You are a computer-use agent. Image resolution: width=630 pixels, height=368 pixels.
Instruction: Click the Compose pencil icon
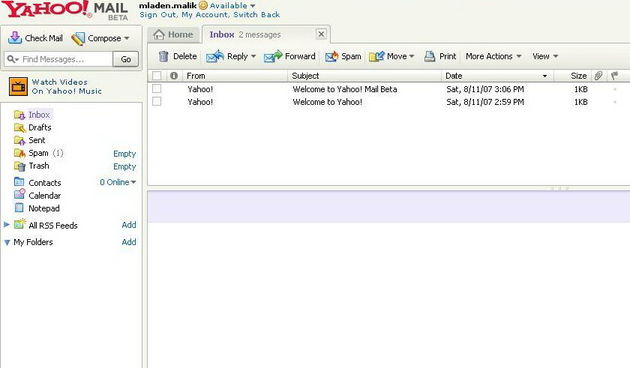pyautogui.click(x=78, y=39)
